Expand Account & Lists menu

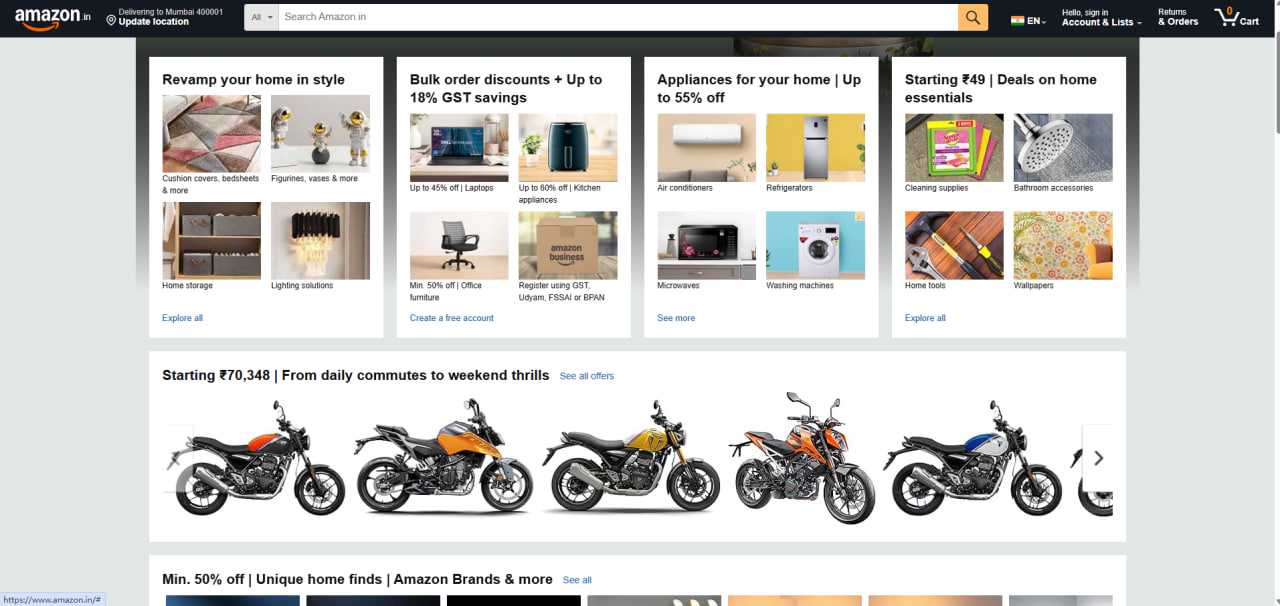[1101, 18]
